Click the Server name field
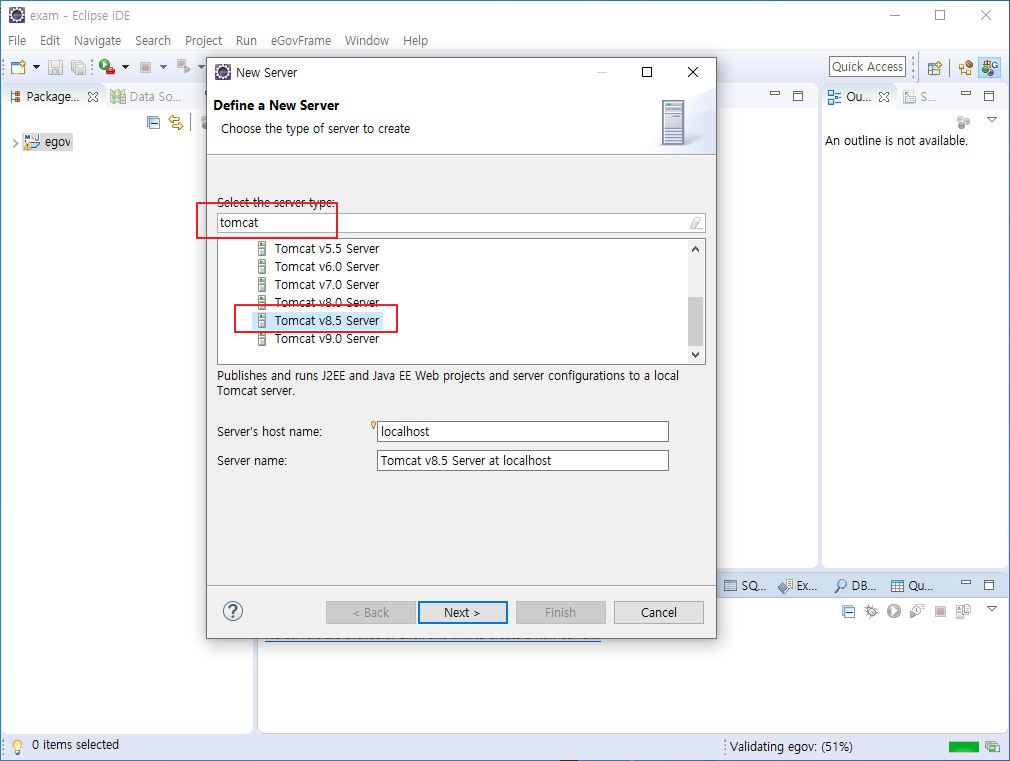 [522, 461]
